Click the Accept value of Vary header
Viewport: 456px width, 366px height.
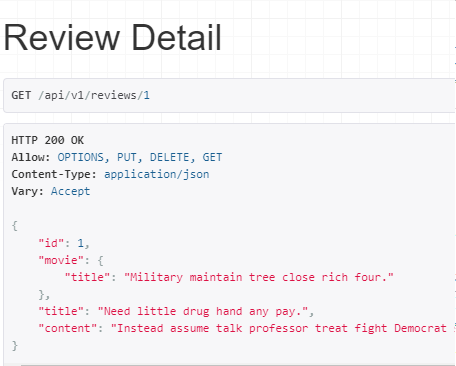[70, 191]
